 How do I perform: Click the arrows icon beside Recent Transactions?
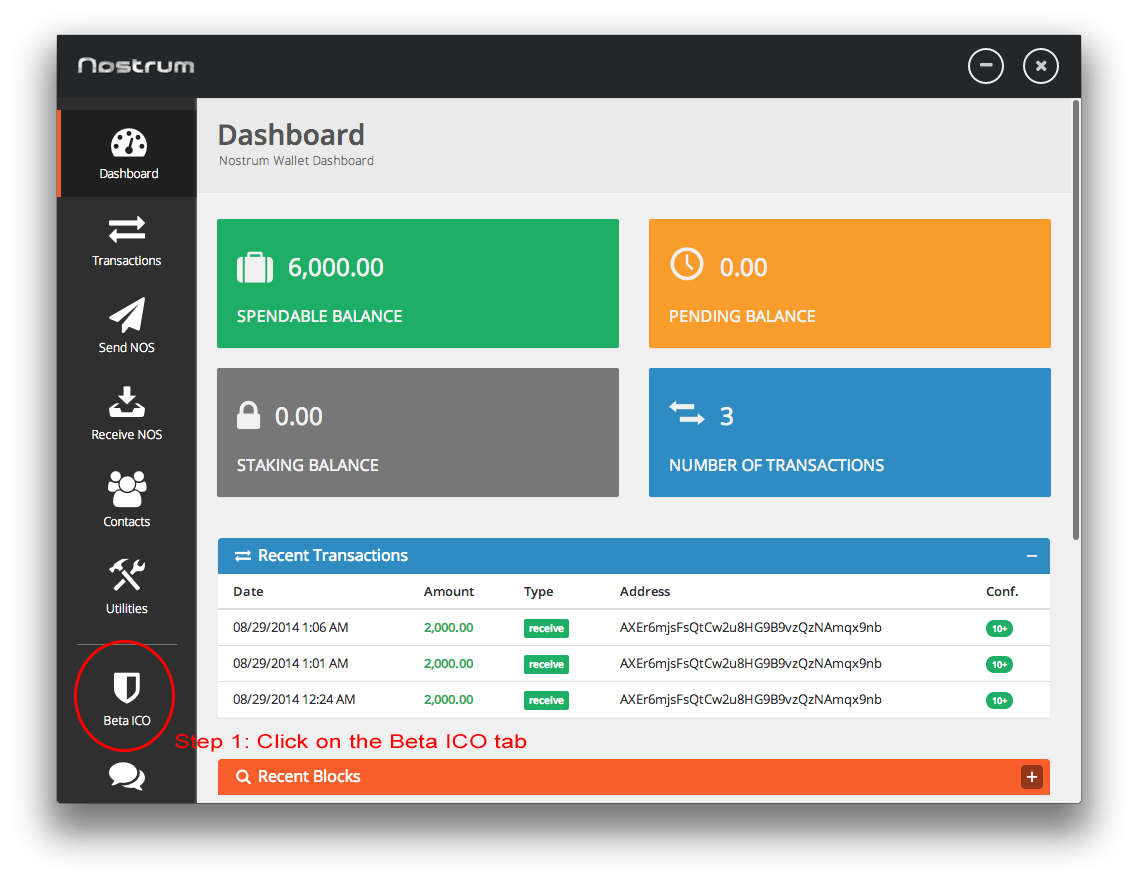(242, 555)
